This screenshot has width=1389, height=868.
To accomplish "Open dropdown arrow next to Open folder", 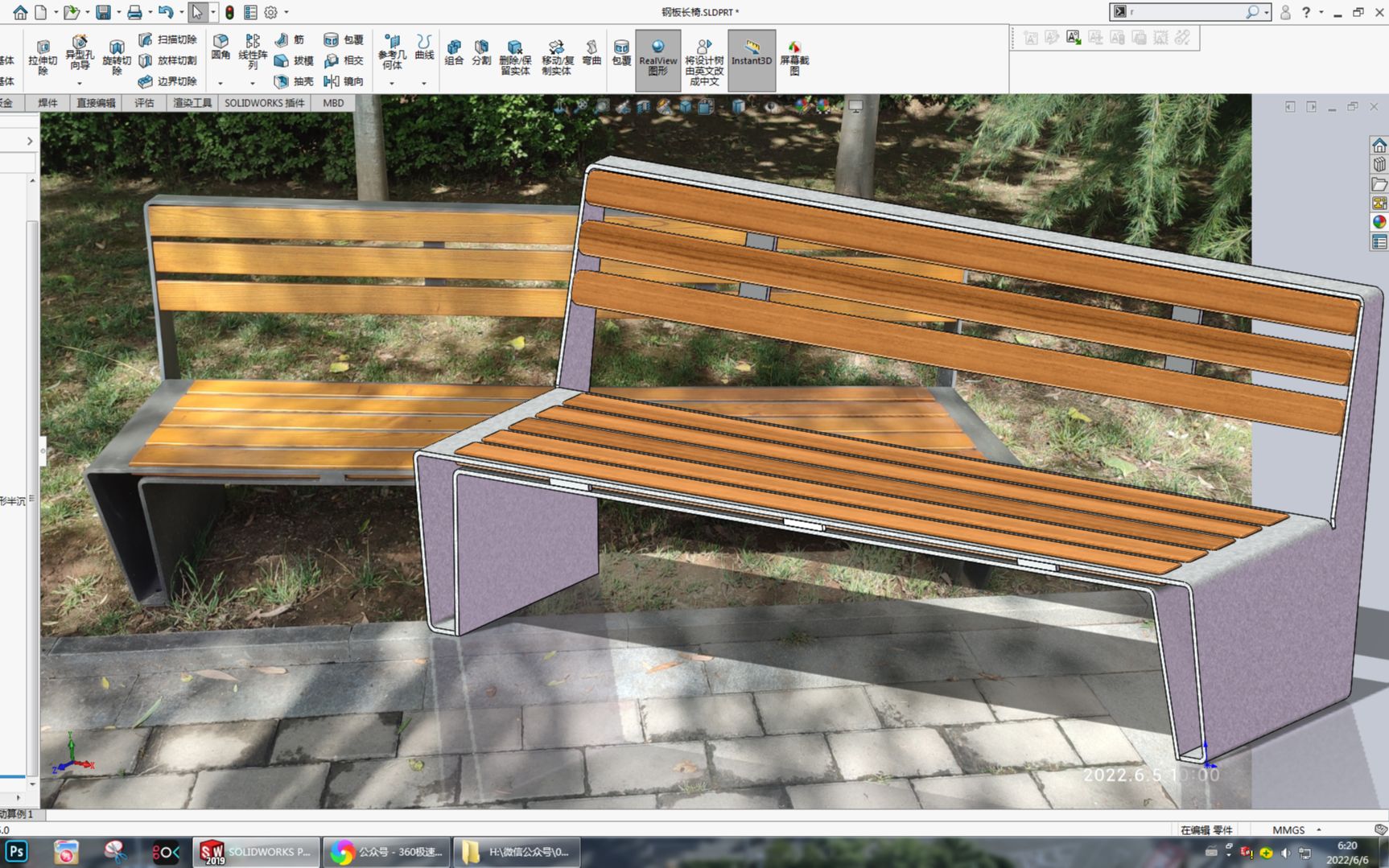I will [x=87, y=12].
